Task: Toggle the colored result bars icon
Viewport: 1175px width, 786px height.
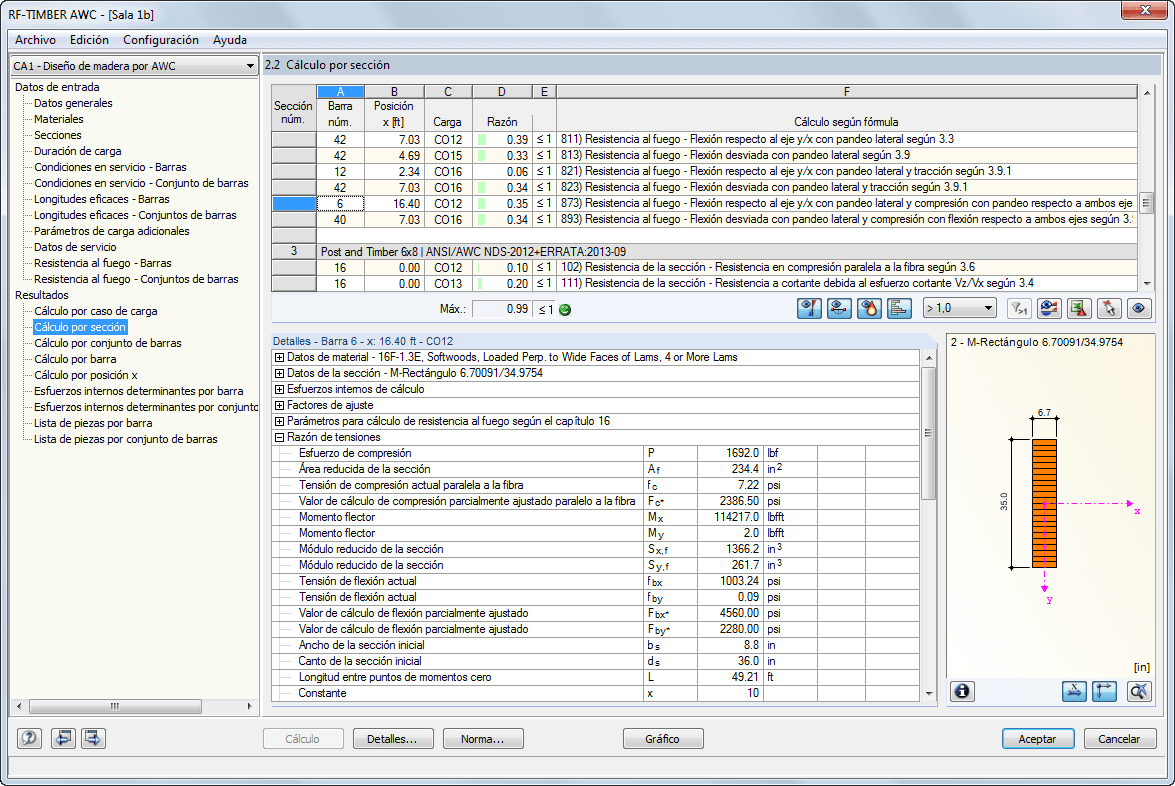Action: 899,309
